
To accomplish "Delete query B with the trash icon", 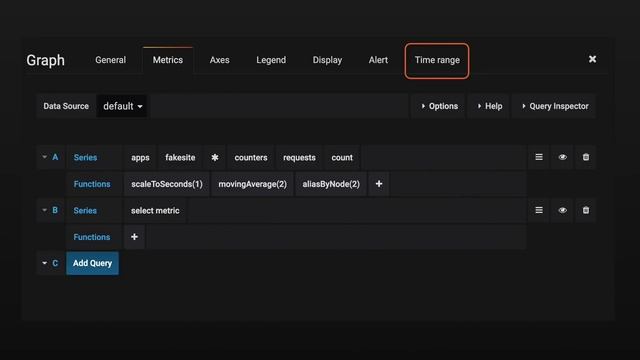I will [x=586, y=210].
